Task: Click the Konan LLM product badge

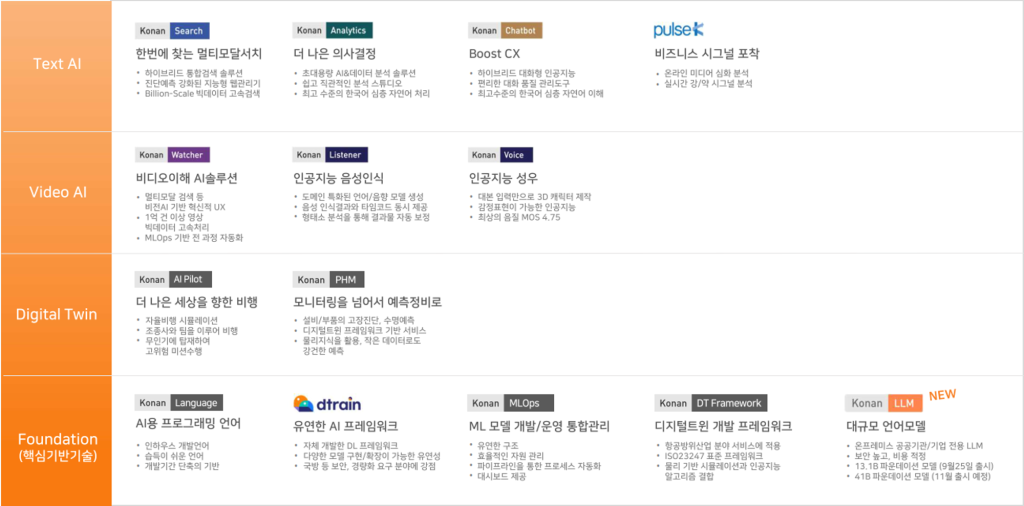Action: [883, 403]
